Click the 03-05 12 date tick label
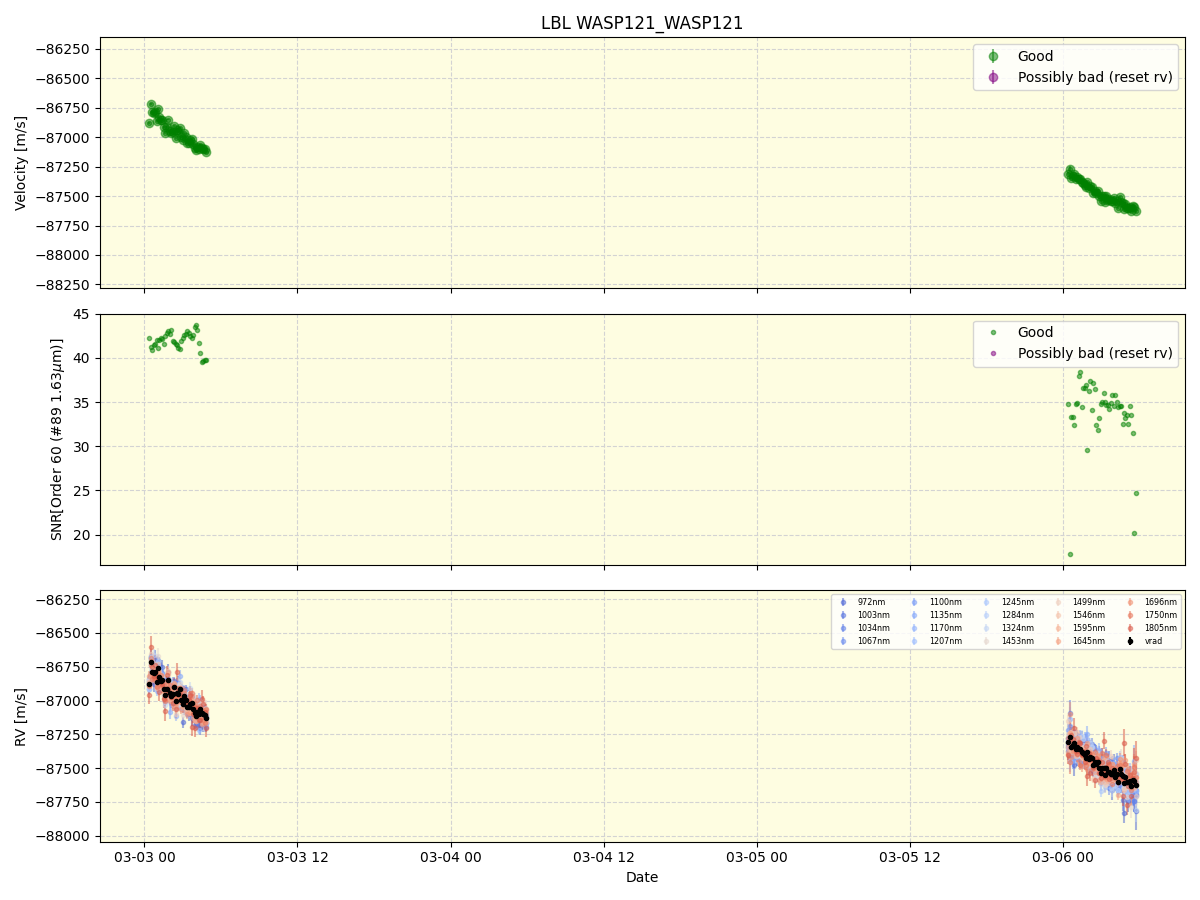The image size is (1200, 900). tap(910, 857)
